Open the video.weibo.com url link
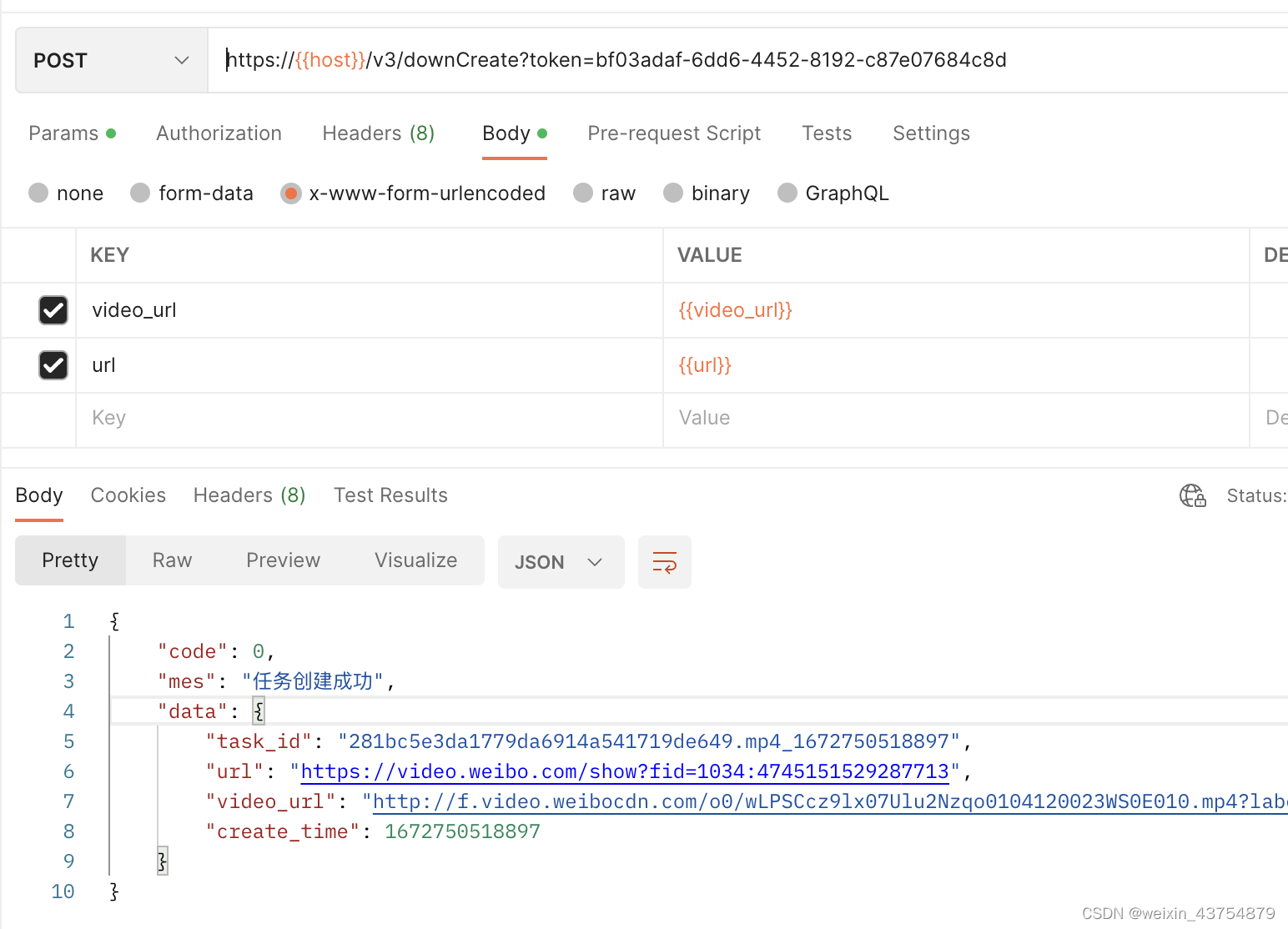 [625, 772]
